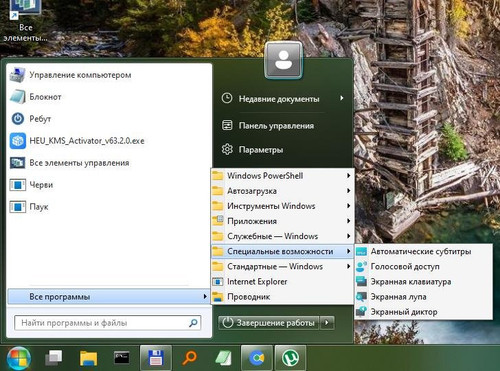Viewport: 500px width, 371px height.
Task: Click the Параметры gear icon
Action: click(227, 149)
